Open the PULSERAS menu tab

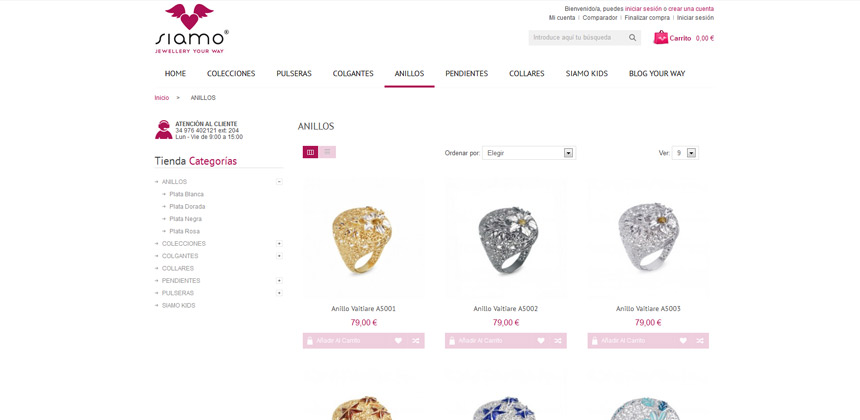coord(294,73)
